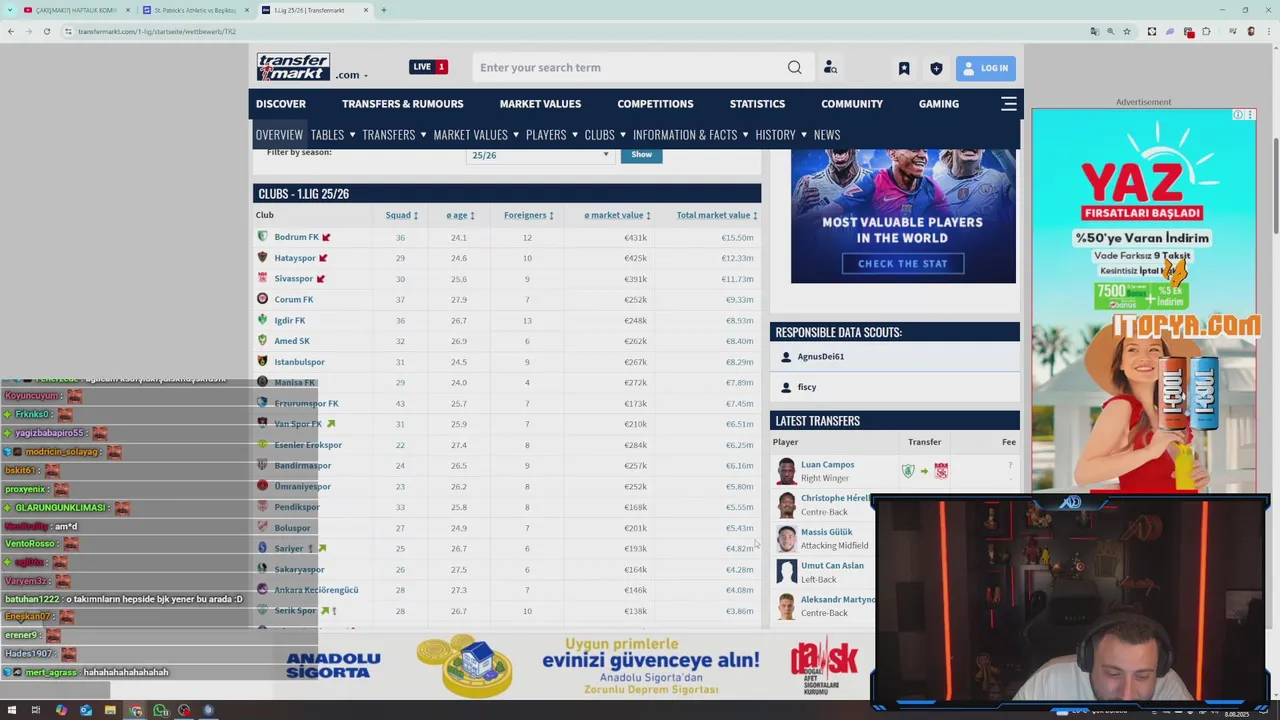This screenshot has height=720, width=1280.
Task: Click the Transfermarkt logo
Action: coord(293,67)
